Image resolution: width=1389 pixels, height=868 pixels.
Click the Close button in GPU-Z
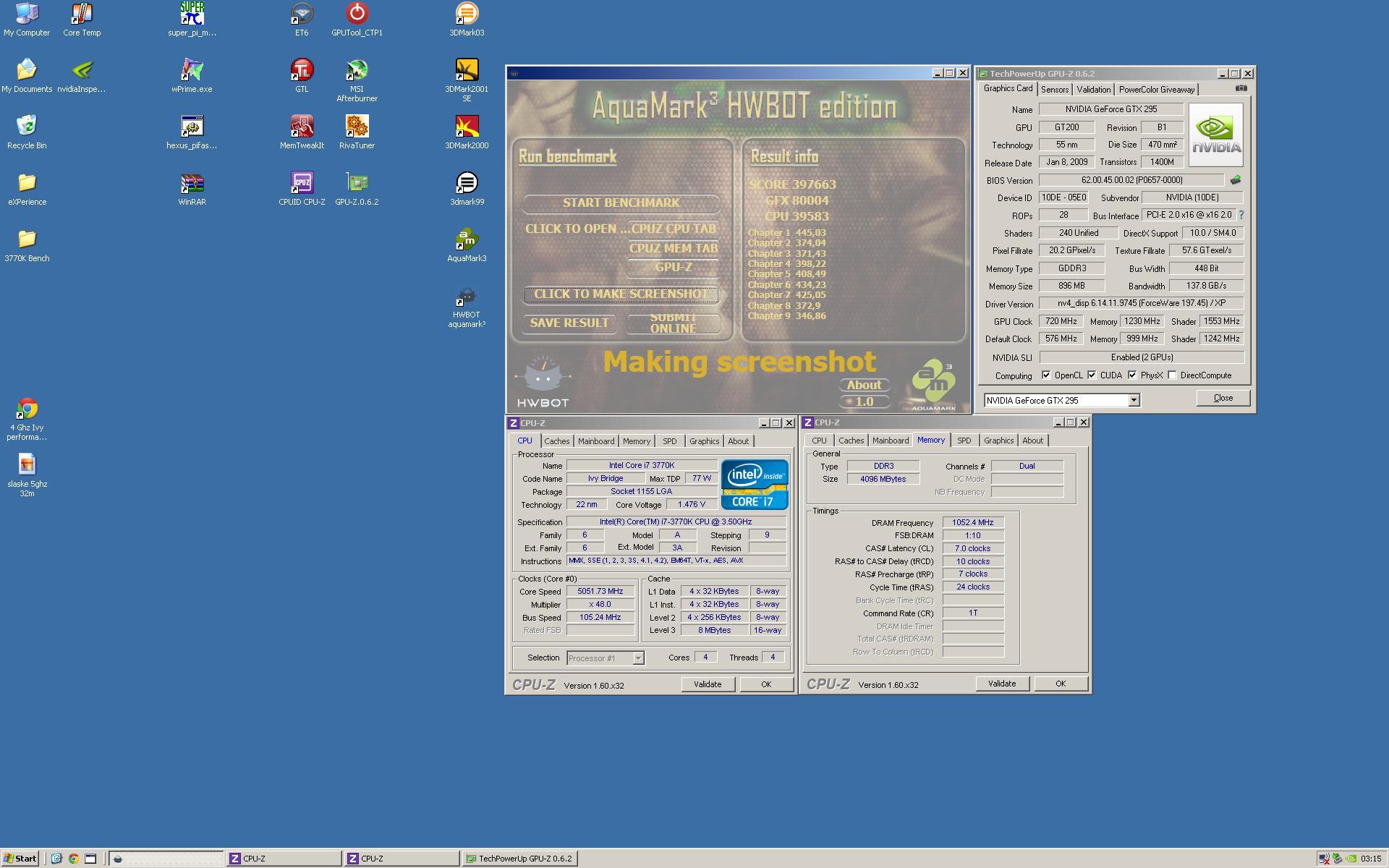click(1223, 398)
